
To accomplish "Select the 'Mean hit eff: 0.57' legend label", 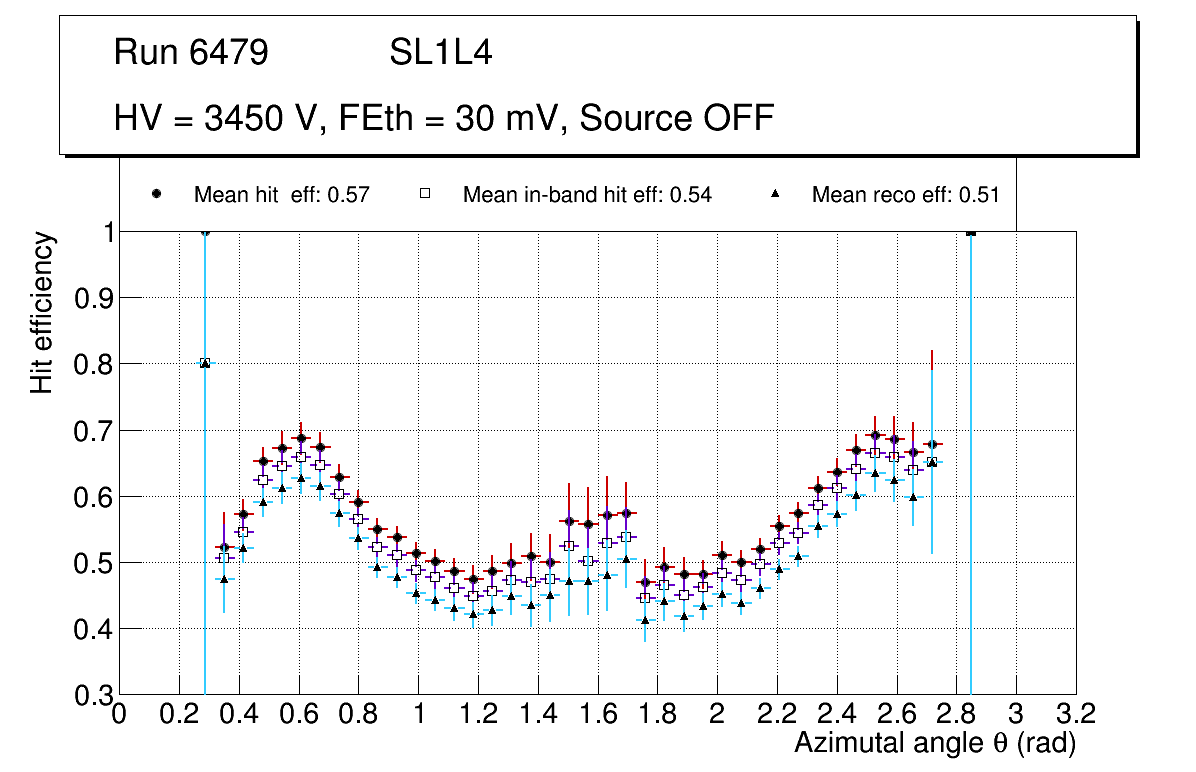I will coord(282,195).
